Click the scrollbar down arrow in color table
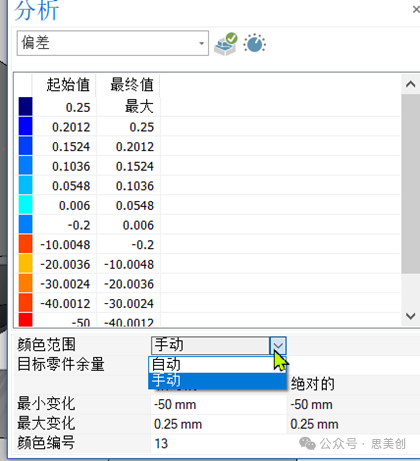The height and width of the screenshot is (461, 420). (x=410, y=316)
